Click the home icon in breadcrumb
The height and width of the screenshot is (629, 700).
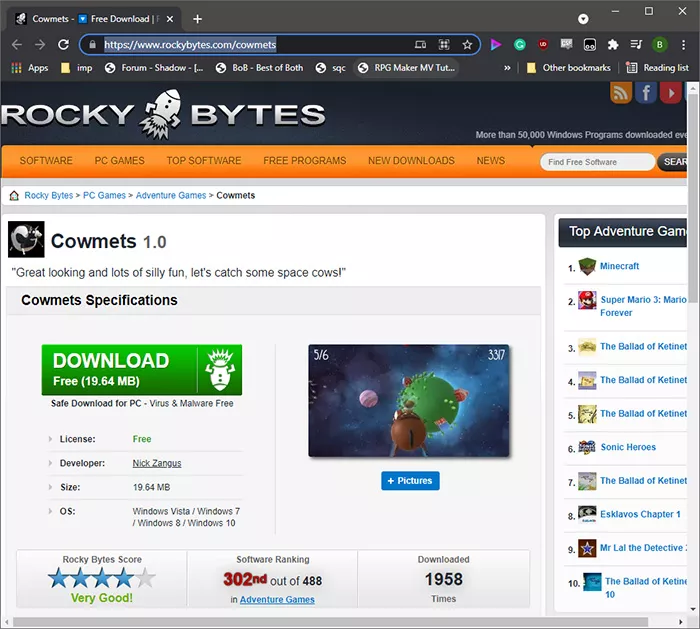[x=14, y=196]
